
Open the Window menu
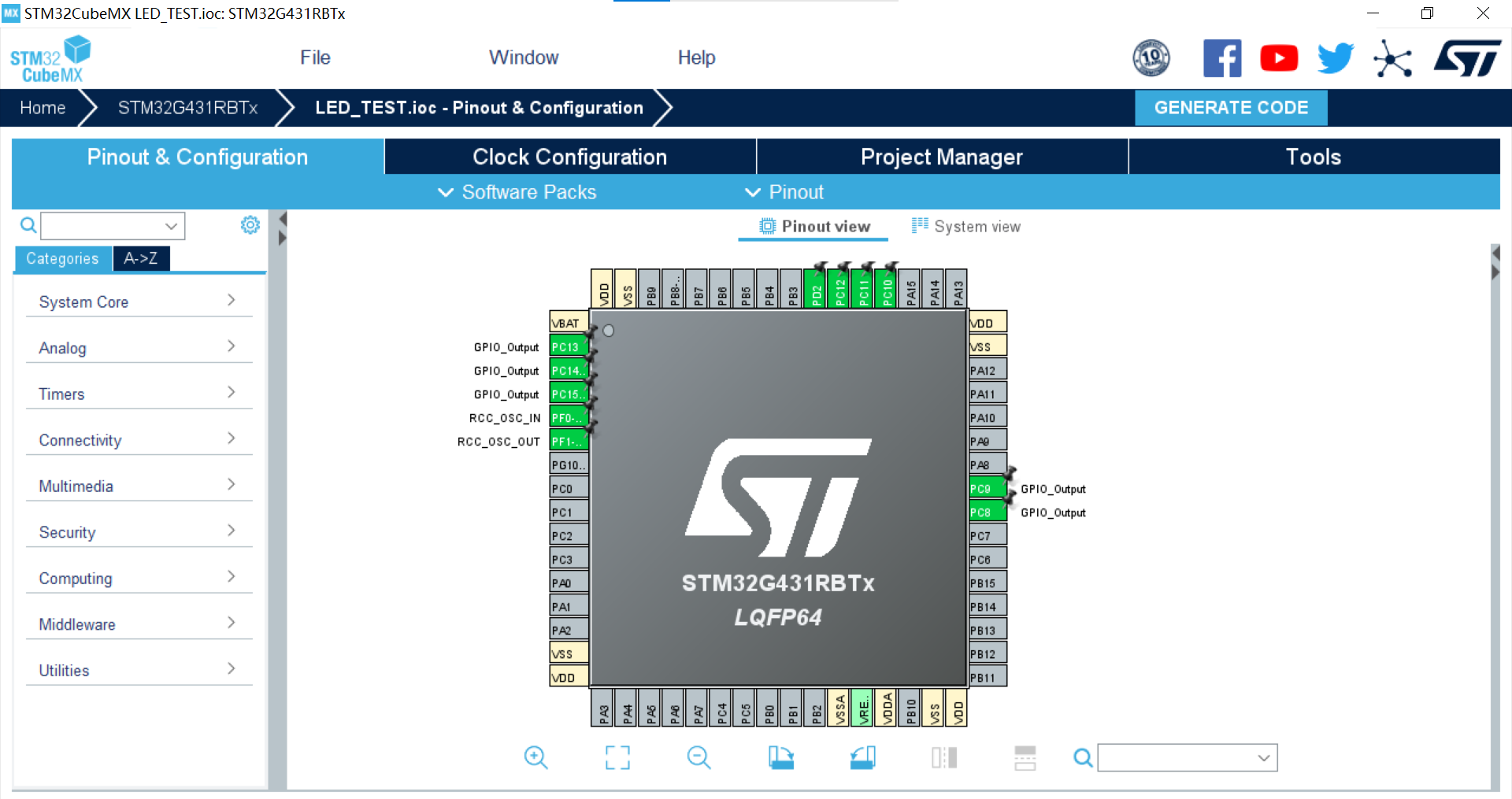pyautogui.click(x=524, y=57)
